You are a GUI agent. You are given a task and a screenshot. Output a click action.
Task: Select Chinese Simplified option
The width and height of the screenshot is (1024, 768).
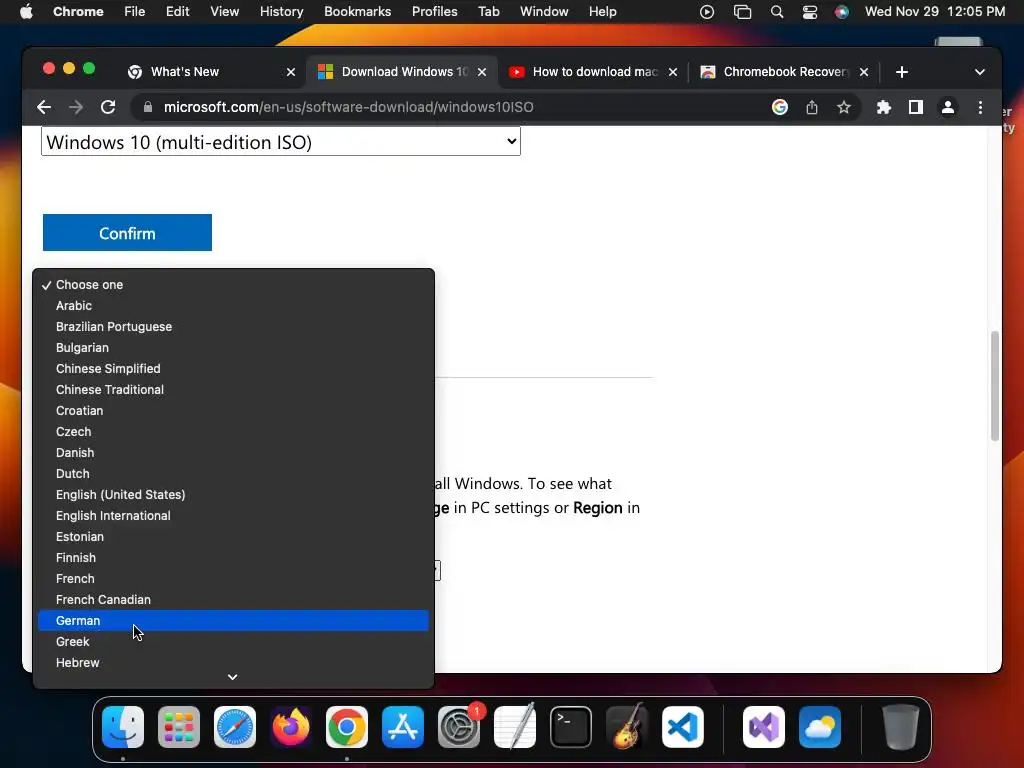point(233,368)
